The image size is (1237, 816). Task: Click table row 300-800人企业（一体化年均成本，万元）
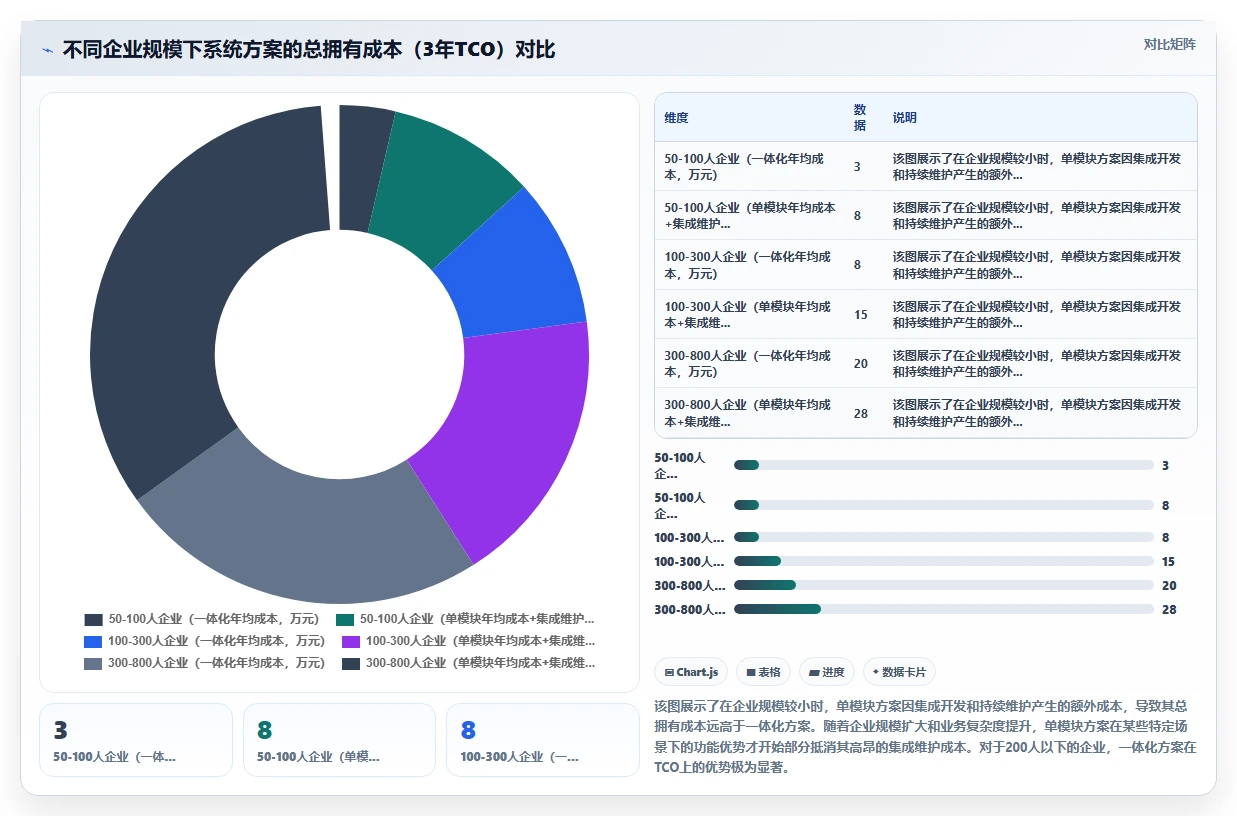pos(925,363)
